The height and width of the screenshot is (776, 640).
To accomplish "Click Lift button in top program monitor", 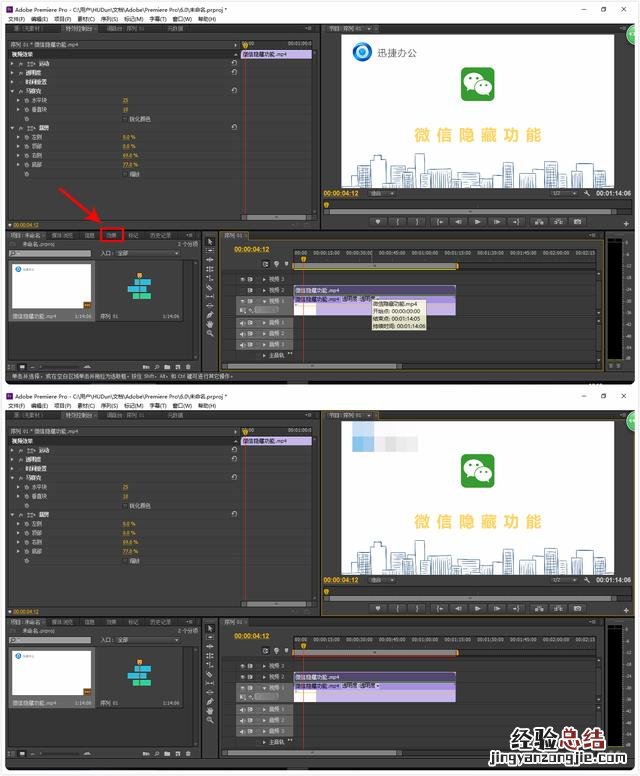I will (x=539, y=222).
